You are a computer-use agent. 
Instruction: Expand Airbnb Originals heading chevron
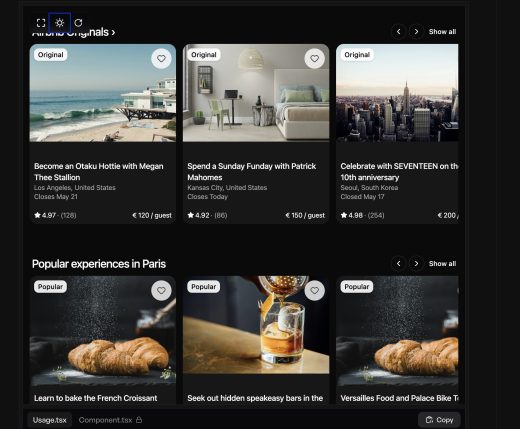pyautogui.click(x=113, y=32)
